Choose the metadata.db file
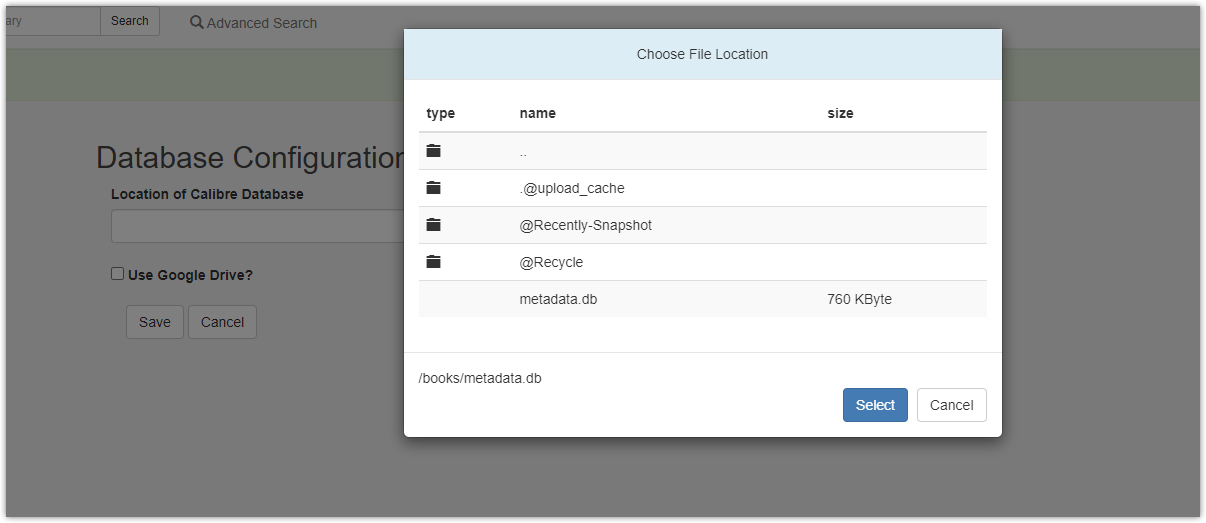Viewport: 1206px width, 523px height. point(558,299)
